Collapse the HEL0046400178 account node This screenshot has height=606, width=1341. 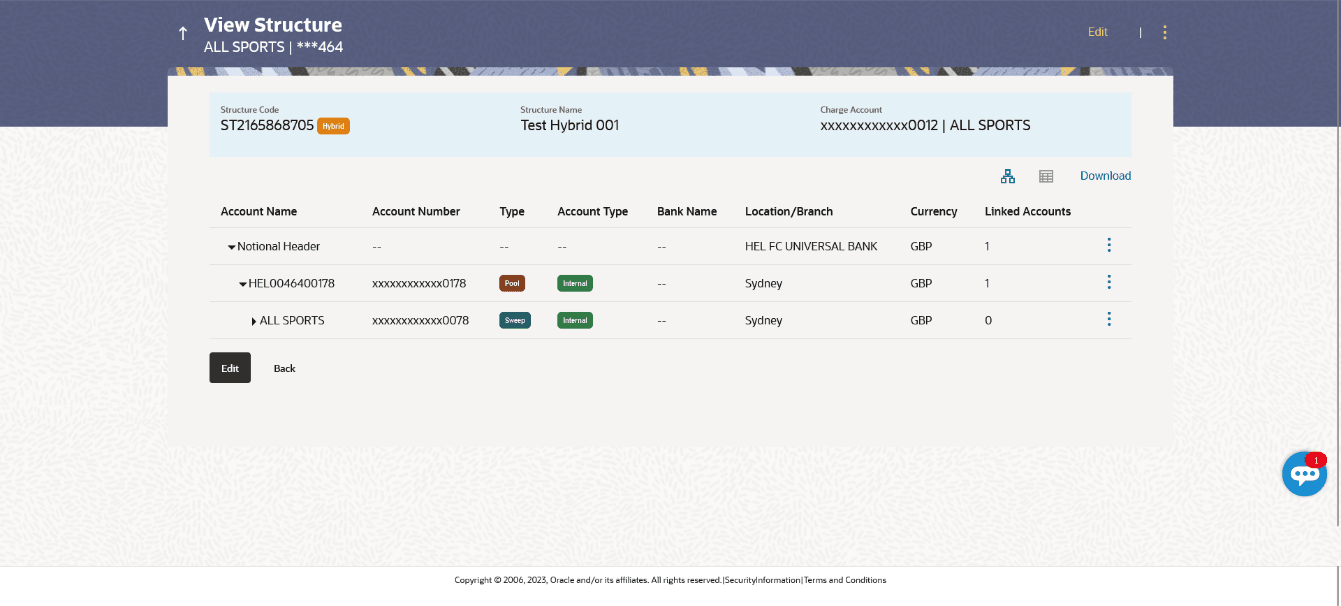point(242,284)
